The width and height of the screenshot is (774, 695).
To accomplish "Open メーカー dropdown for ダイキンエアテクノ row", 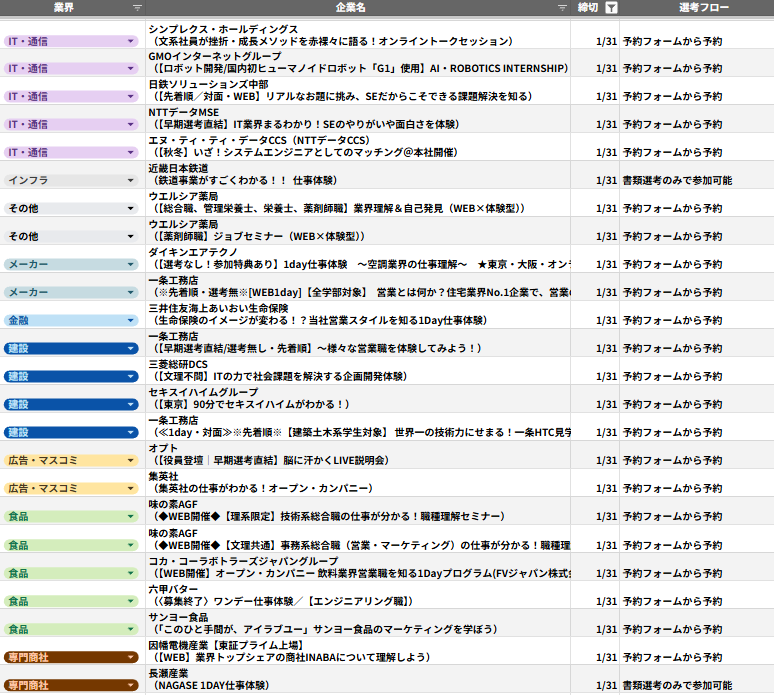I will (x=130, y=265).
